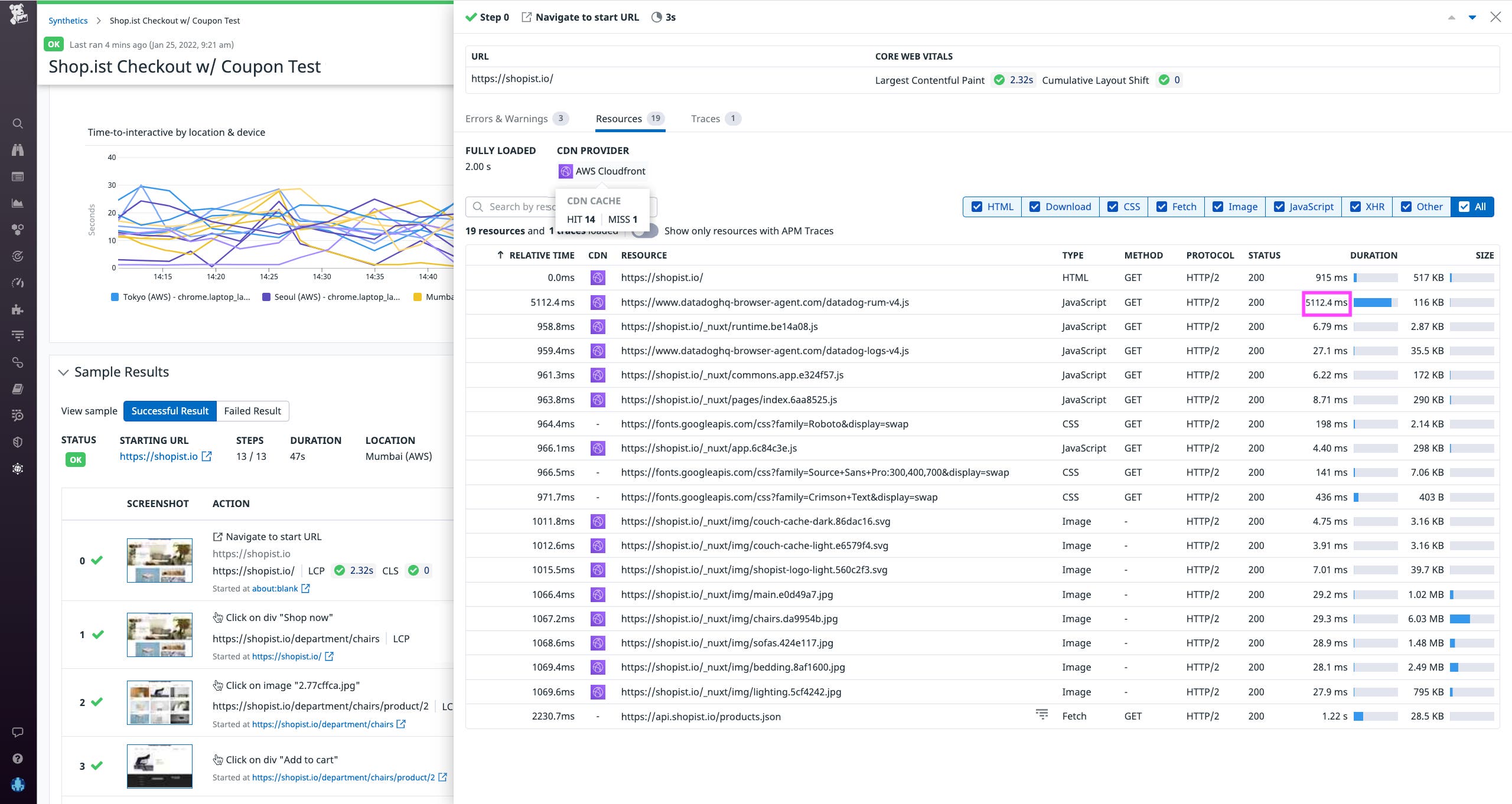Screen dimensions: 1512x804
Task: Click the chat bubble icon in sidebar
Action: coord(18,732)
